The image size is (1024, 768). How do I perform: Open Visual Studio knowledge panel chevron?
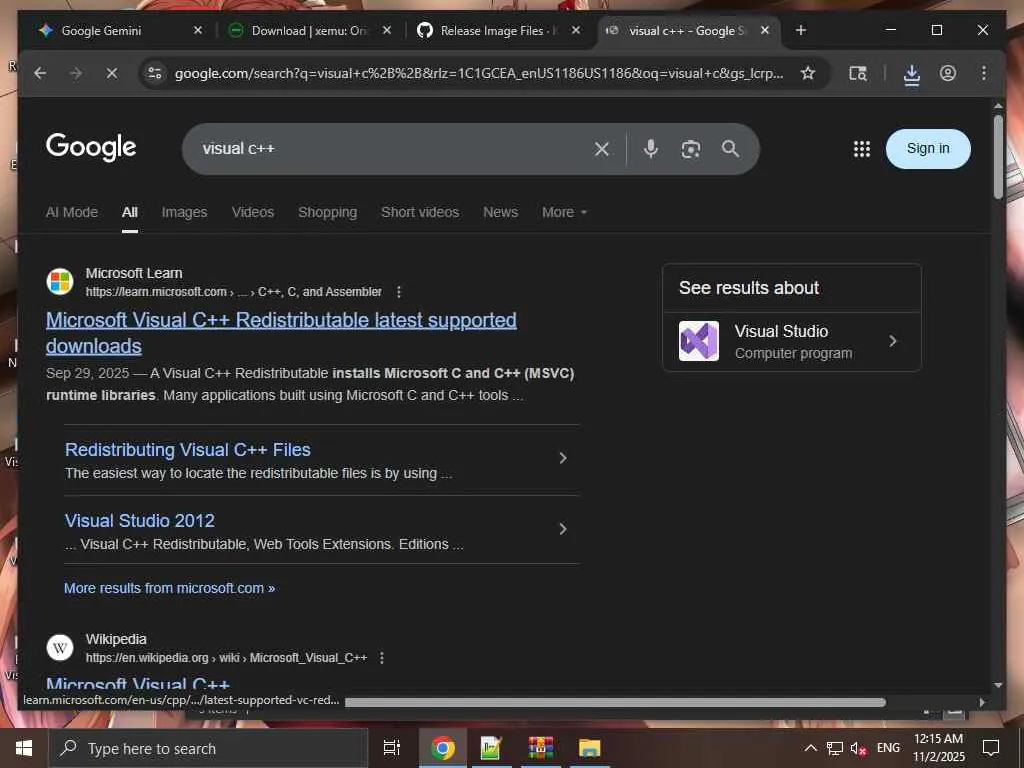click(x=893, y=342)
